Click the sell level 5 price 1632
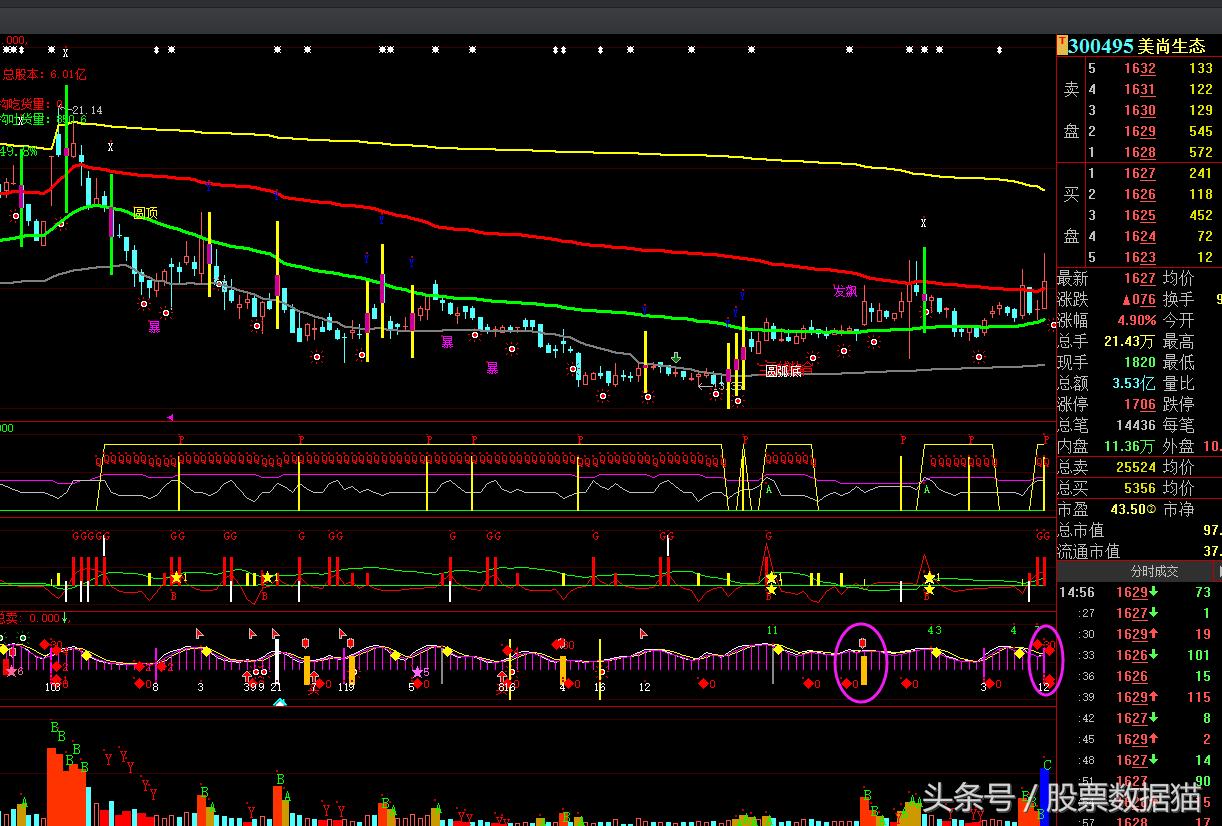This screenshot has width=1222, height=826. point(1139,69)
